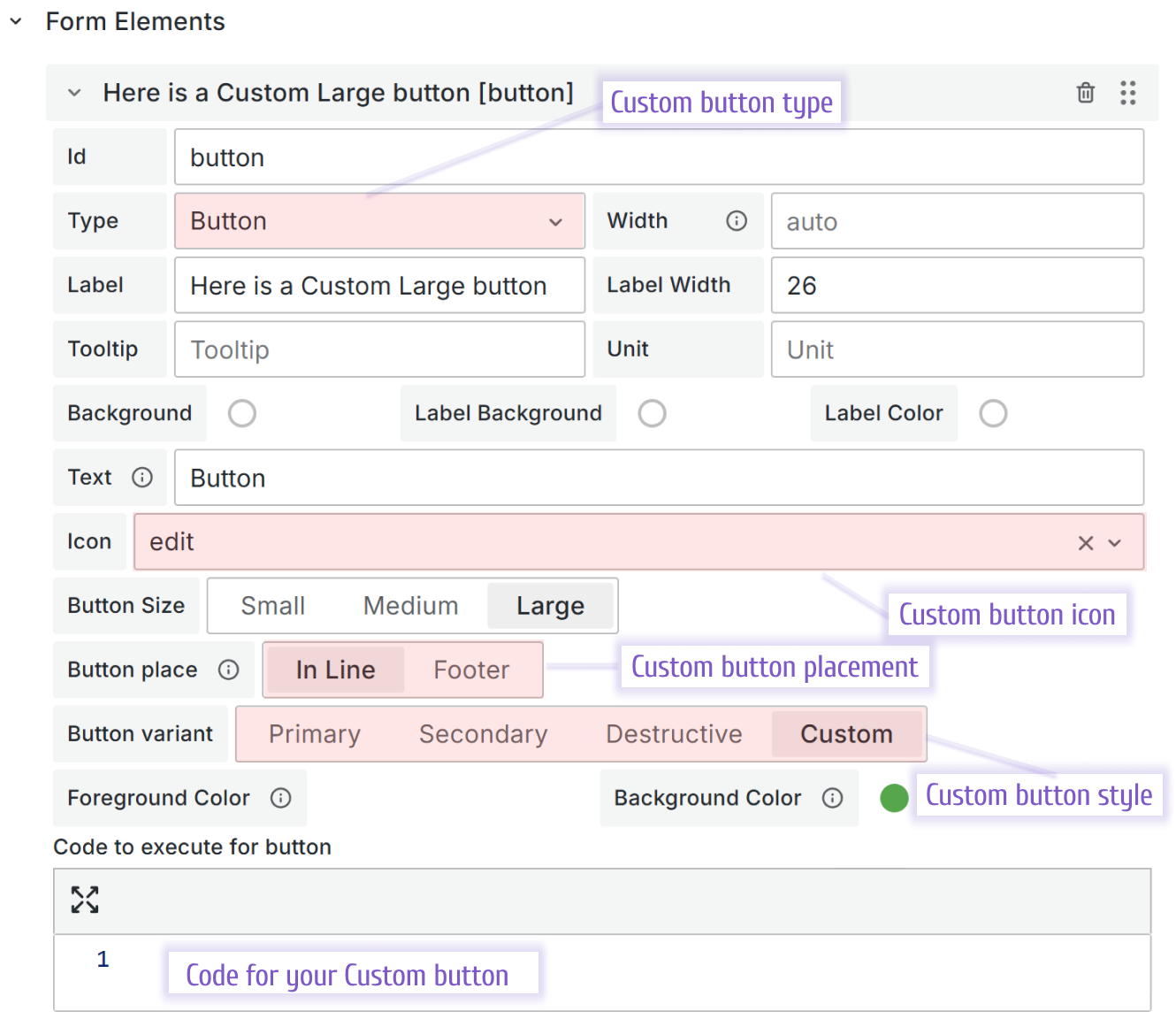Expand the code editor to fullscreen
This screenshot has height=1019, width=1176.
84,900
